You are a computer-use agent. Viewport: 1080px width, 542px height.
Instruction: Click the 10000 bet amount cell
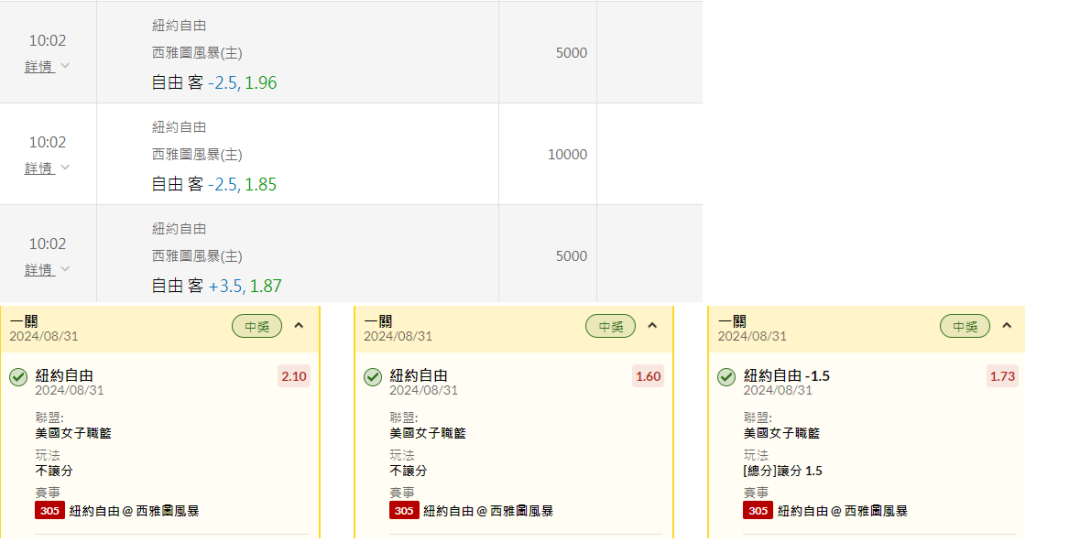[x=567, y=155]
